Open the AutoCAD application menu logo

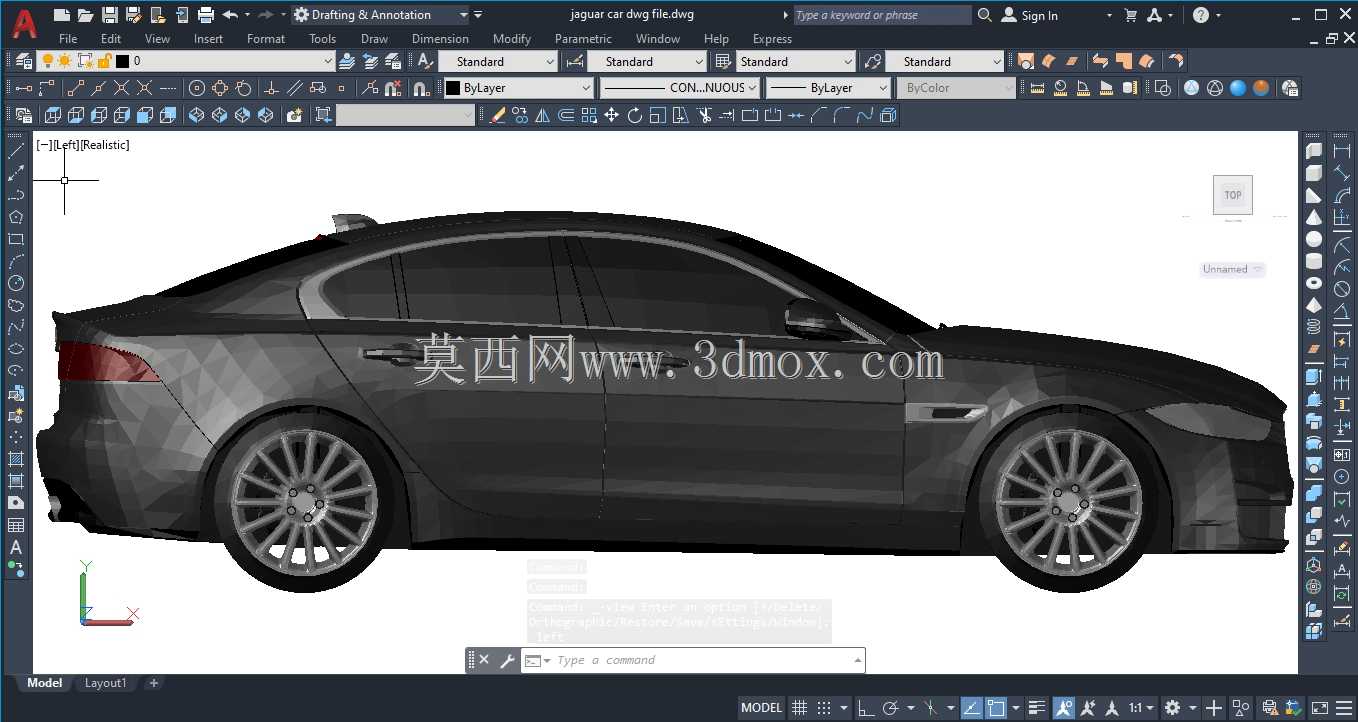pyautogui.click(x=24, y=24)
